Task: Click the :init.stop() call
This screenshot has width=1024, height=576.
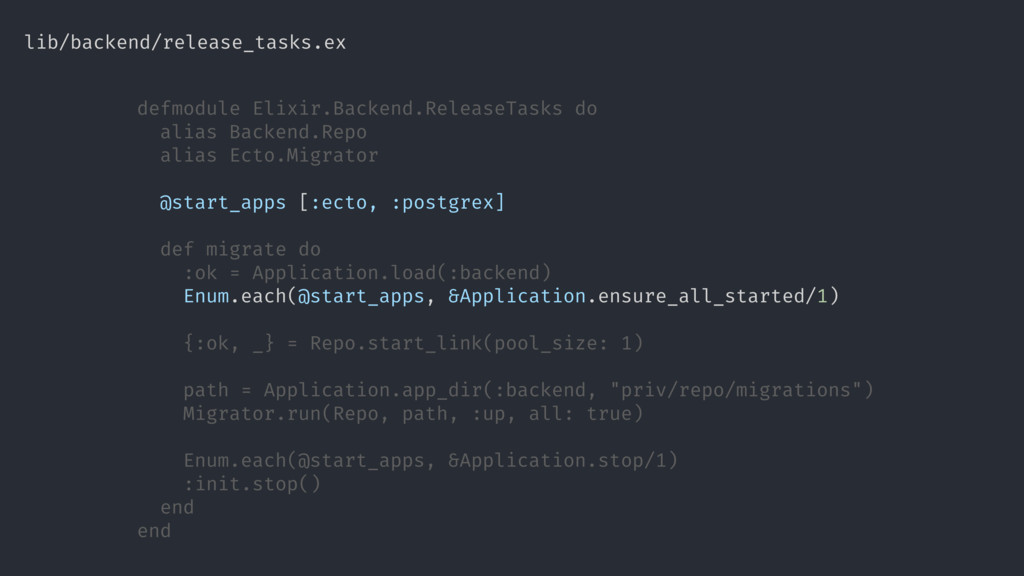Action: click(252, 485)
